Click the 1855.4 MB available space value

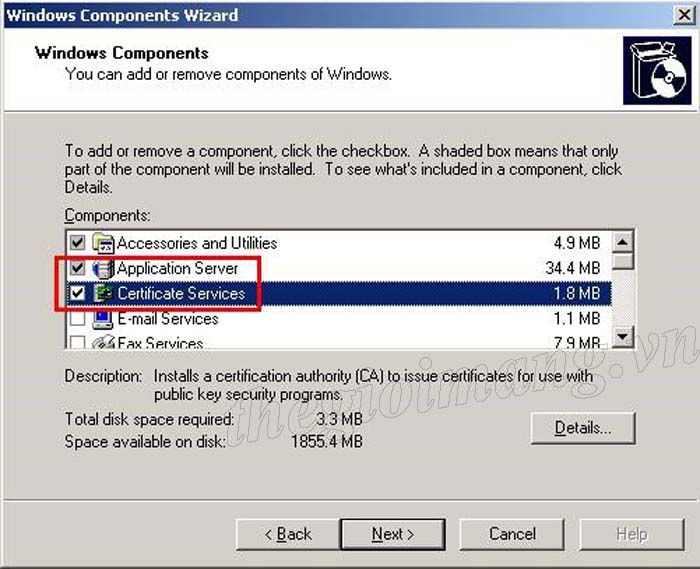click(327, 442)
